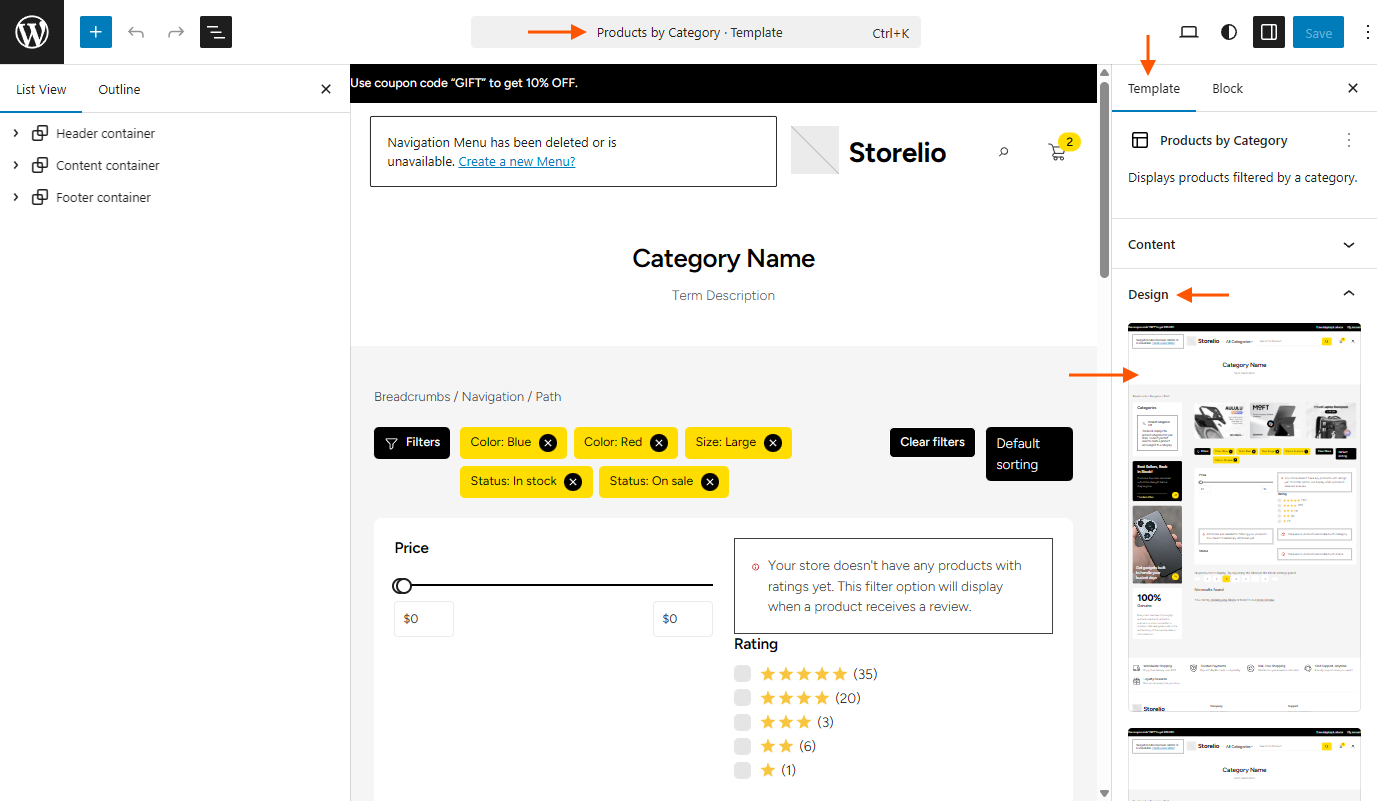The image size is (1377, 801).
Task: Click the Clear filters button
Action: (x=932, y=442)
